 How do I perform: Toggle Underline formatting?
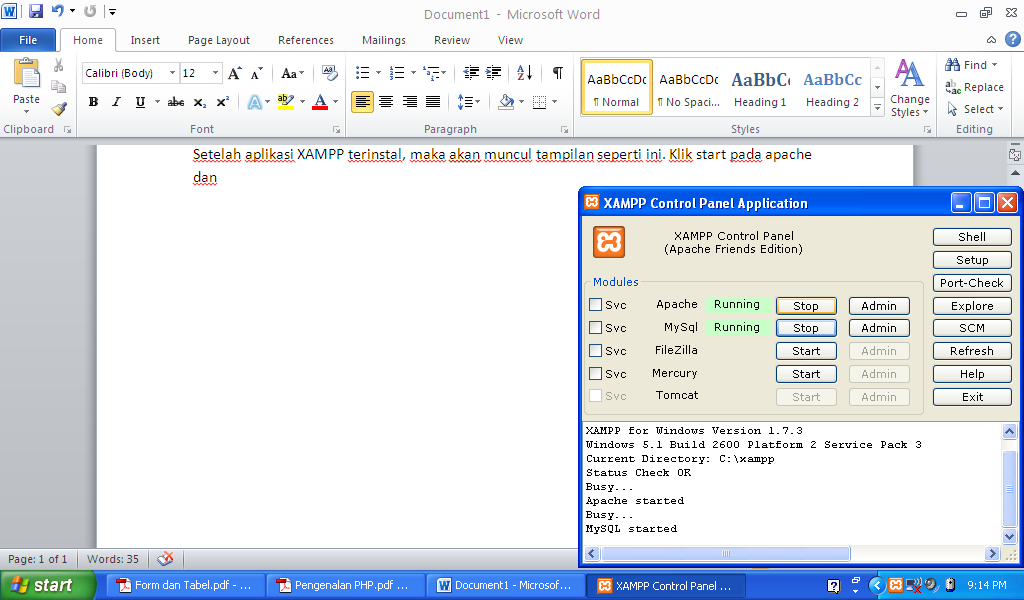140,102
